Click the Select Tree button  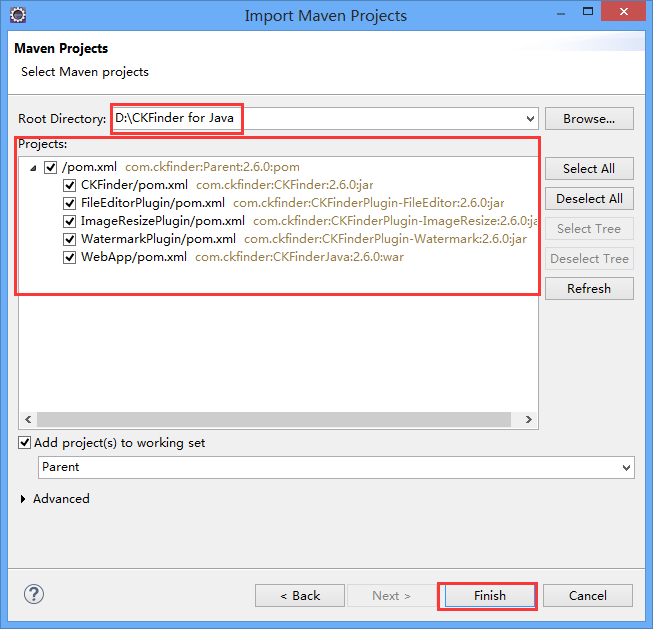coord(589,229)
